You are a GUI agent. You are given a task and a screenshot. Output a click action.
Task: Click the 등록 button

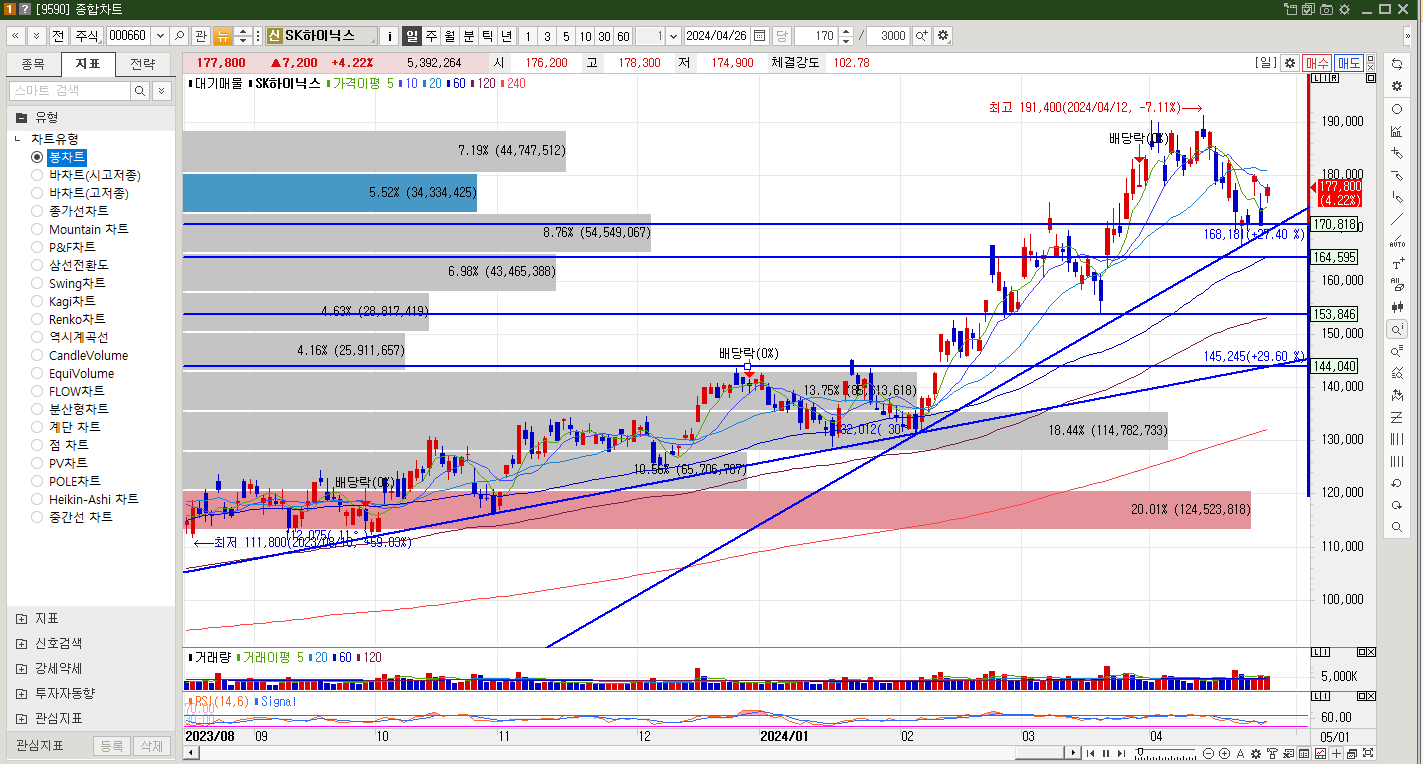(112, 746)
